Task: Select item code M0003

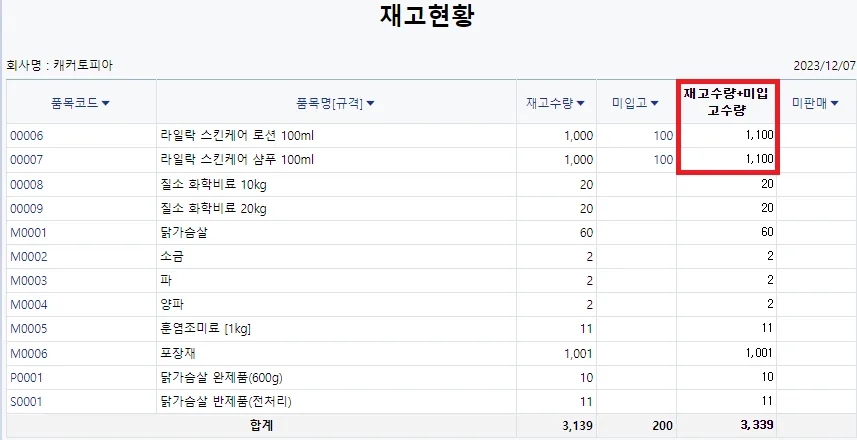Action: coord(28,281)
